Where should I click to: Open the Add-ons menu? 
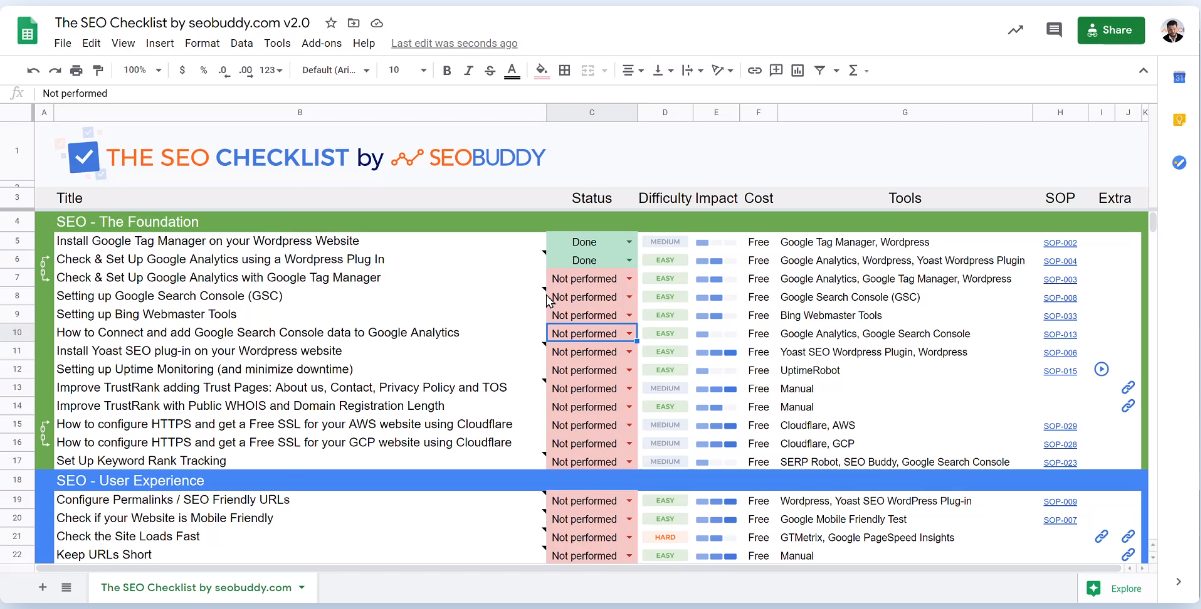[x=321, y=43]
